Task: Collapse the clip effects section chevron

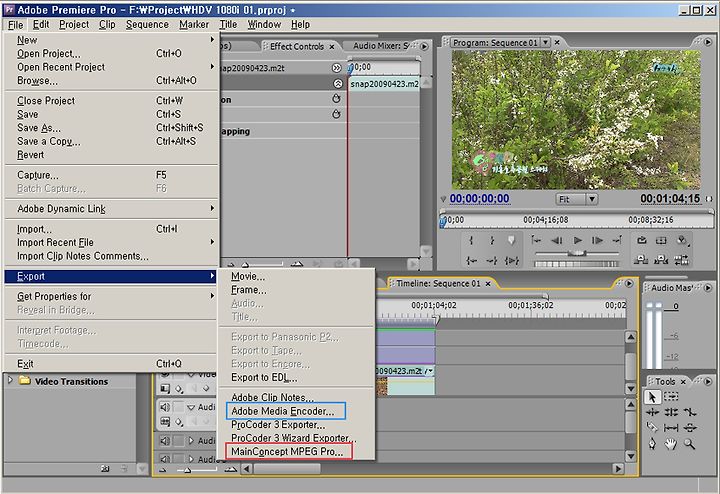Action: tap(338, 84)
